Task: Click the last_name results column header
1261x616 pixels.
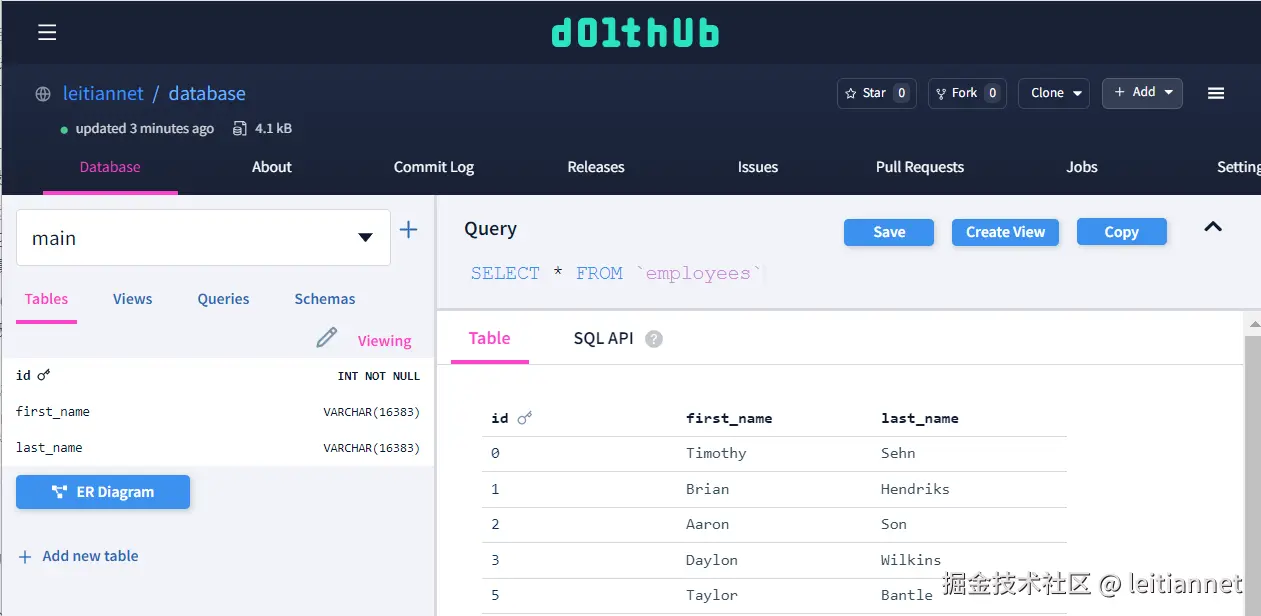Action: (x=920, y=418)
